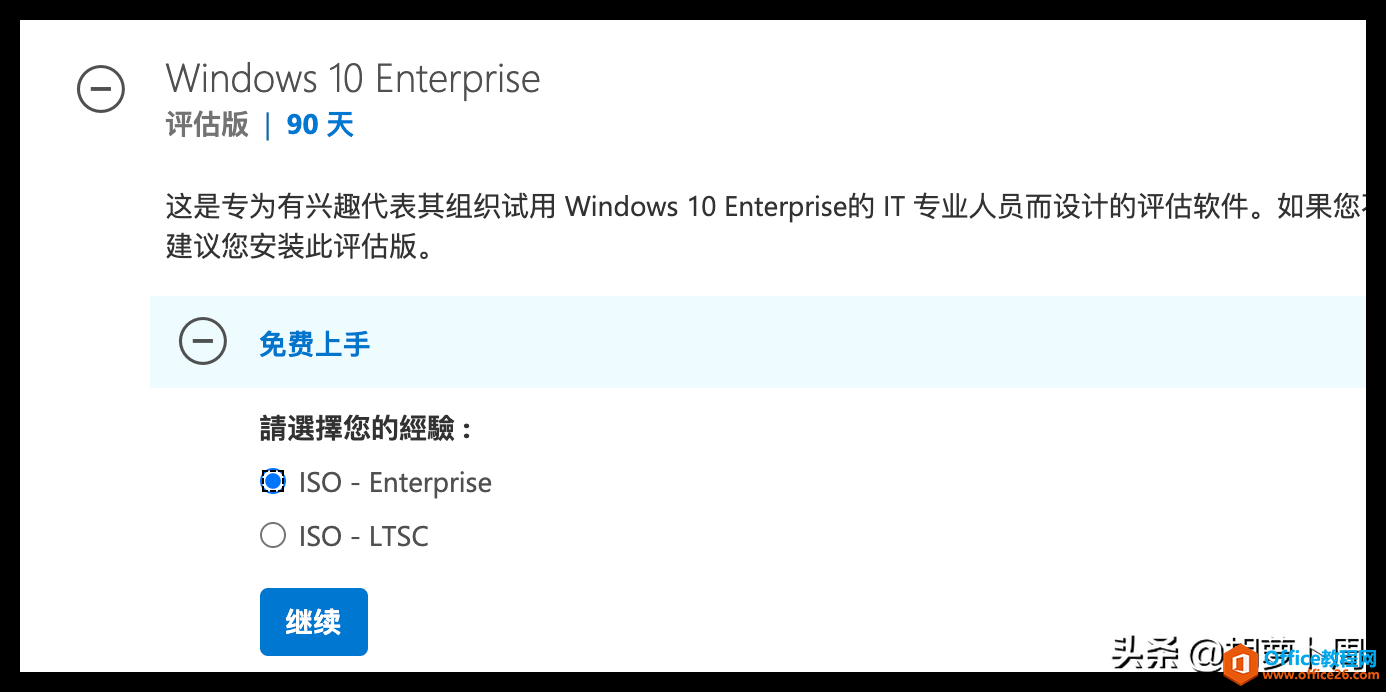Screen dimensions: 1386x692
Task: Select the ISO - LTSC radio button
Action: (273, 536)
